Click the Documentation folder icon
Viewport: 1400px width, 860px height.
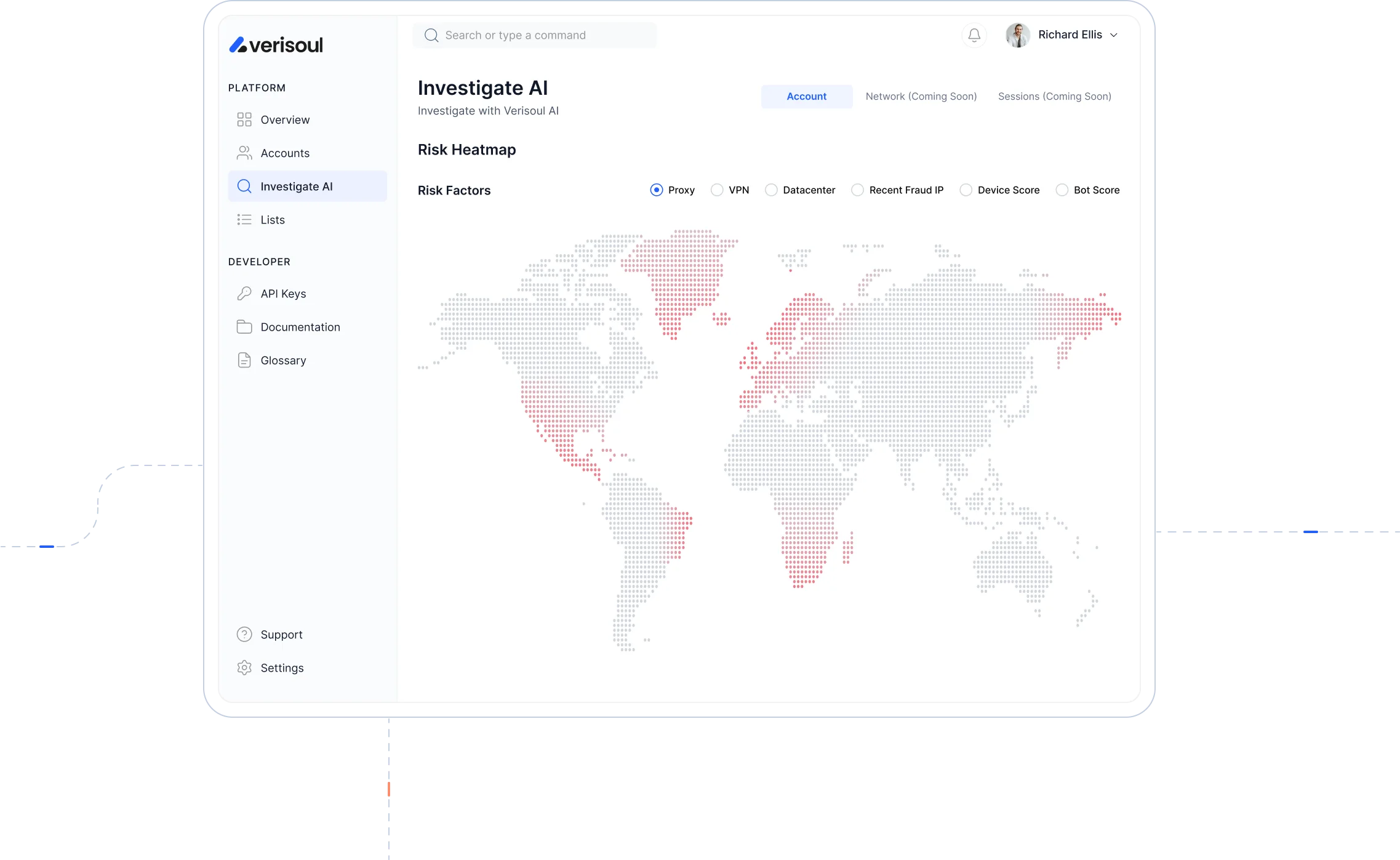coord(244,327)
